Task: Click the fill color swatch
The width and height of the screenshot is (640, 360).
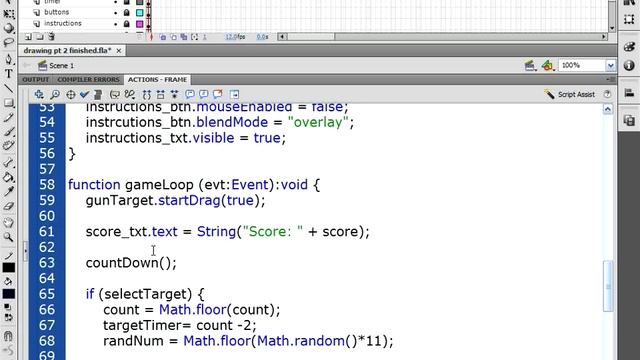Action: tap(9, 294)
